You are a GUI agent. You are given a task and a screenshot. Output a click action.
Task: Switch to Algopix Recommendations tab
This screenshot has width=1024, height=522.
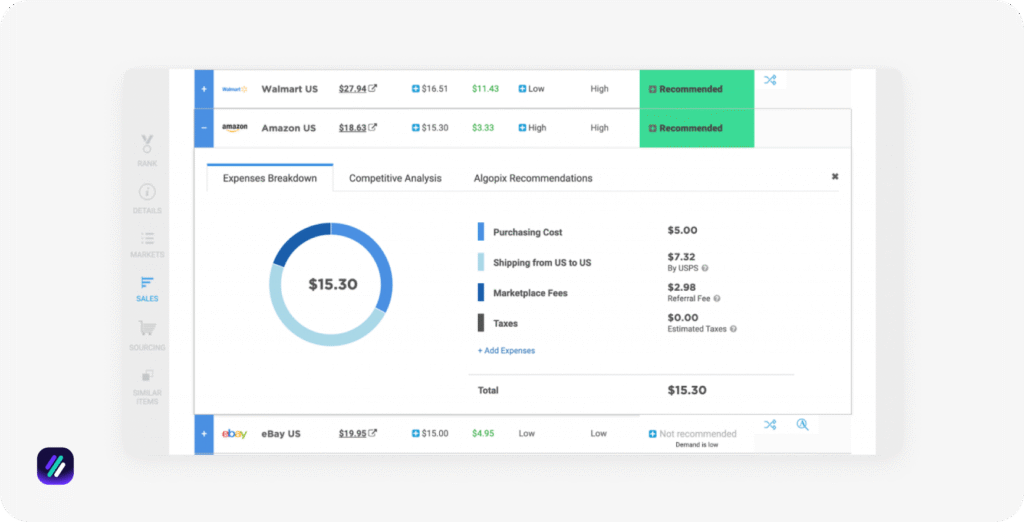533,178
